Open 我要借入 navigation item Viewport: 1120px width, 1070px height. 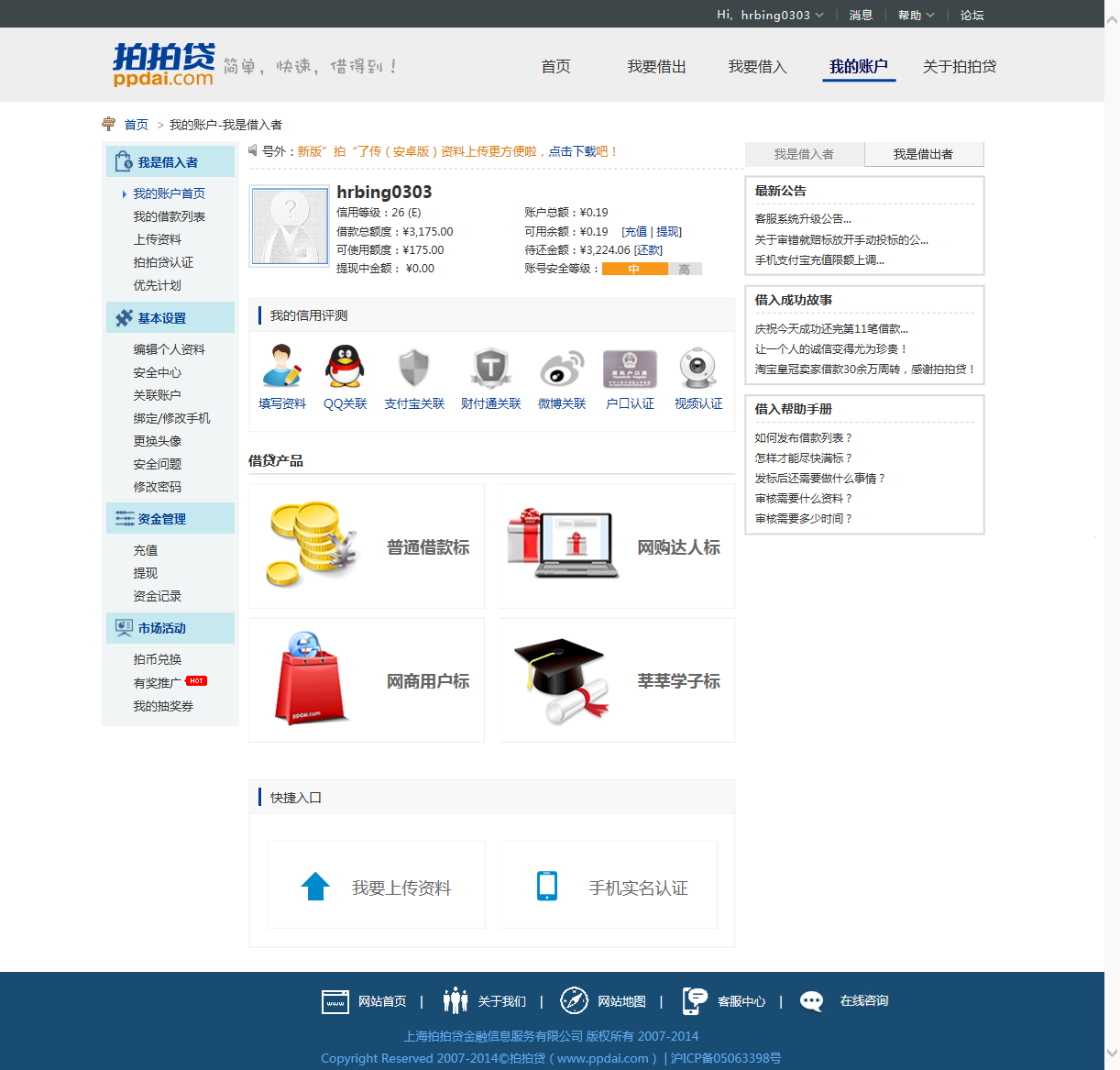click(x=757, y=66)
